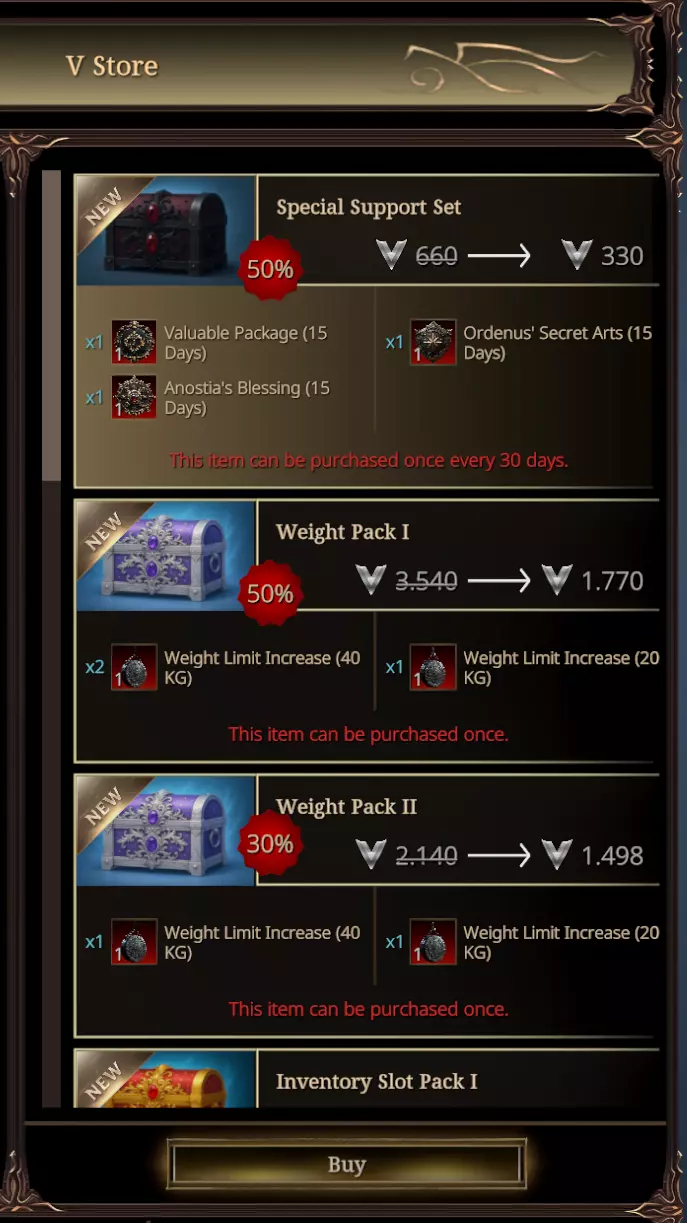Click the Anostia's Blessing item icon
Viewport: 687px width, 1223px height.
point(134,397)
